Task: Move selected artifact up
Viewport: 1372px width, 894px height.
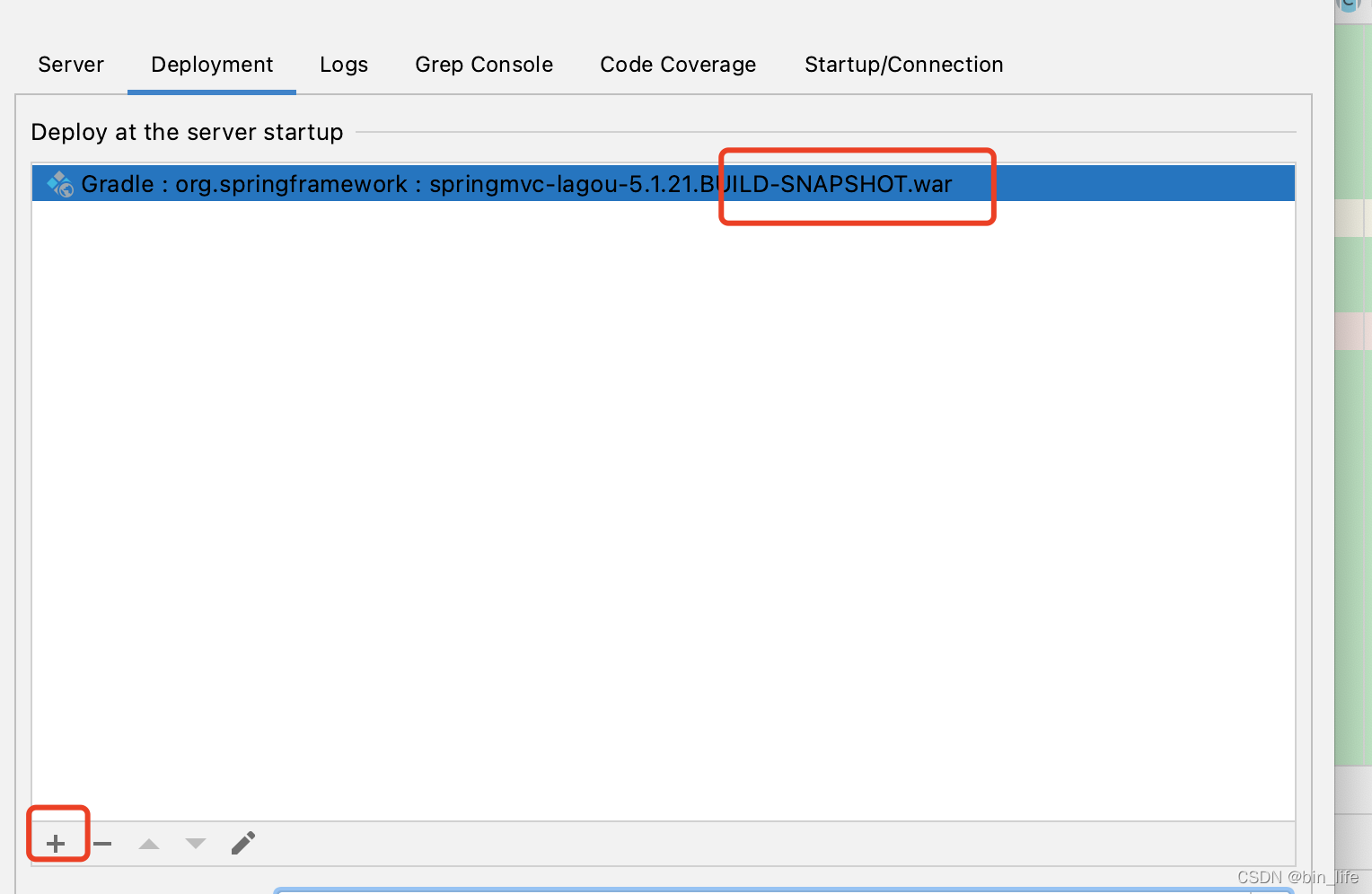Action: point(149,844)
